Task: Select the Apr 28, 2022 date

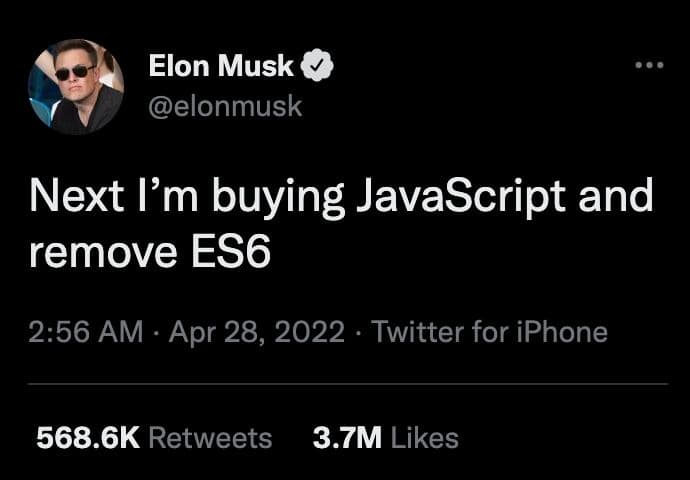Action: (257, 331)
